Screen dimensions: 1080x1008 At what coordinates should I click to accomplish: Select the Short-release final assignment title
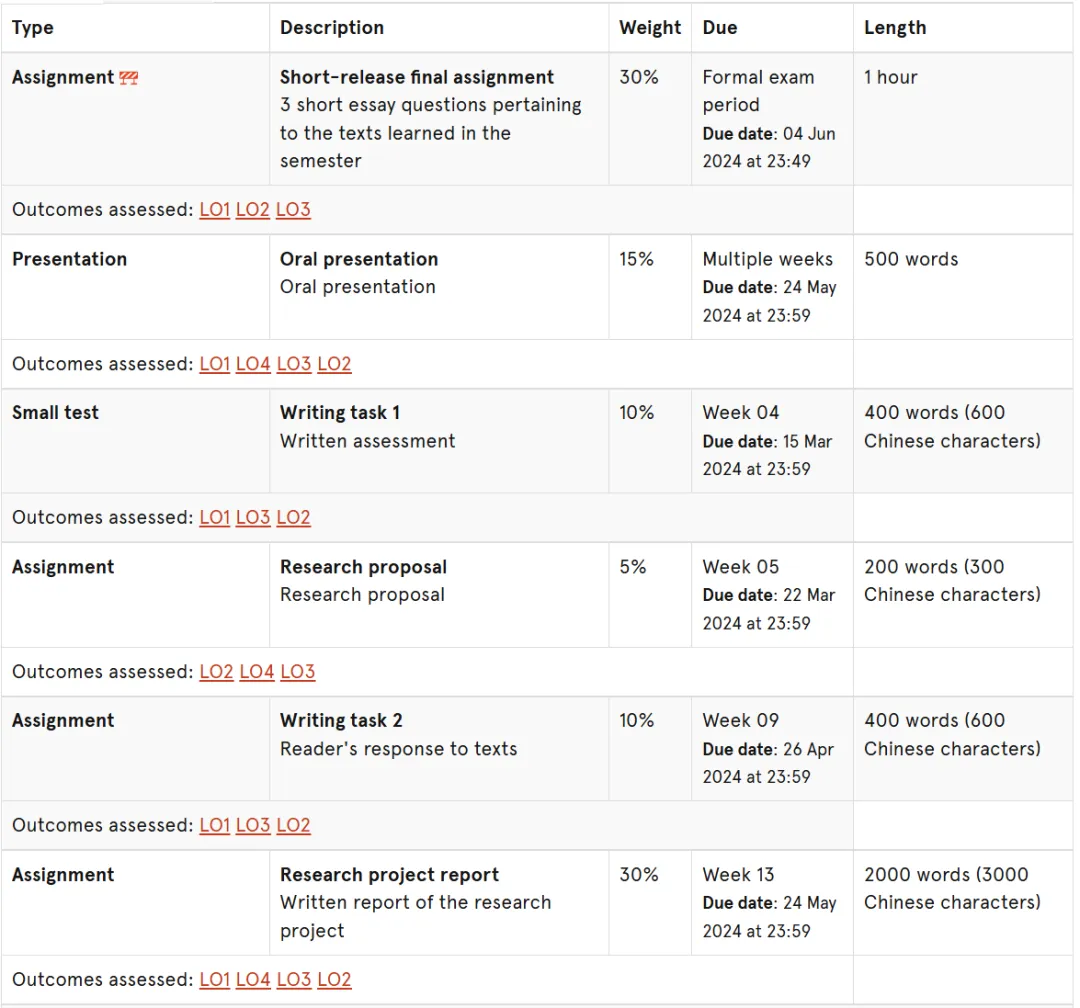point(417,77)
